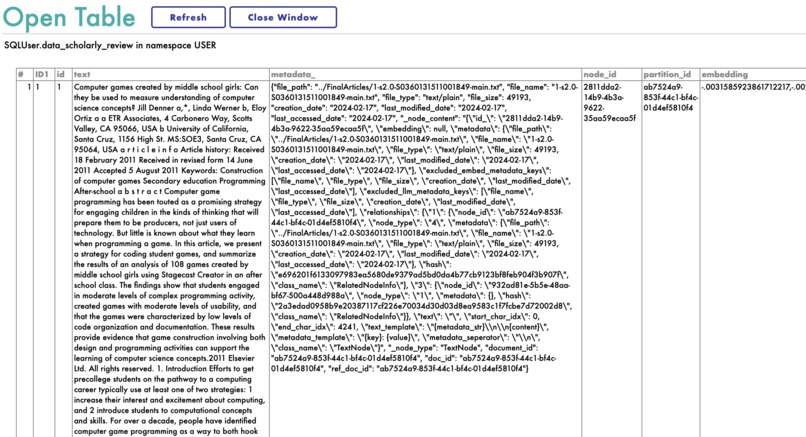Click the metadata_ cell with file_path JSON
Image resolution: width=806 pixels, height=437 pixels.
pos(425,259)
